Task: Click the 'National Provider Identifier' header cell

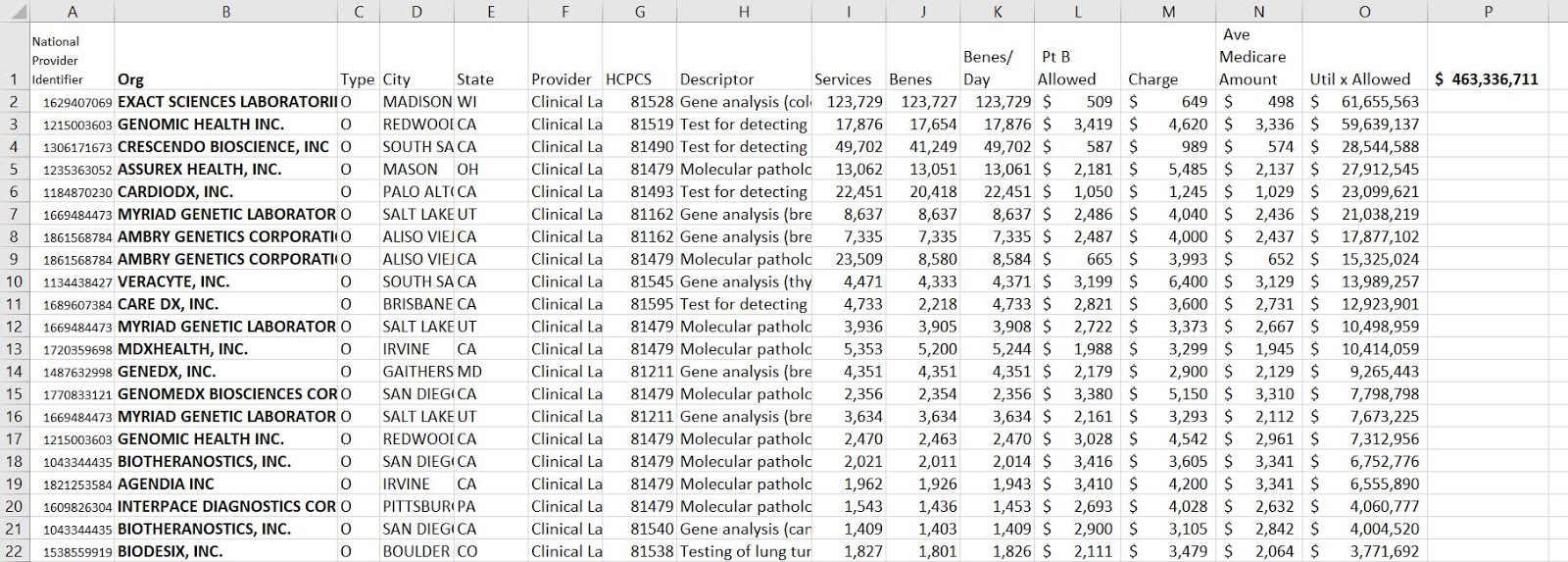Action: pyautogui.click(x=72, y=57)
